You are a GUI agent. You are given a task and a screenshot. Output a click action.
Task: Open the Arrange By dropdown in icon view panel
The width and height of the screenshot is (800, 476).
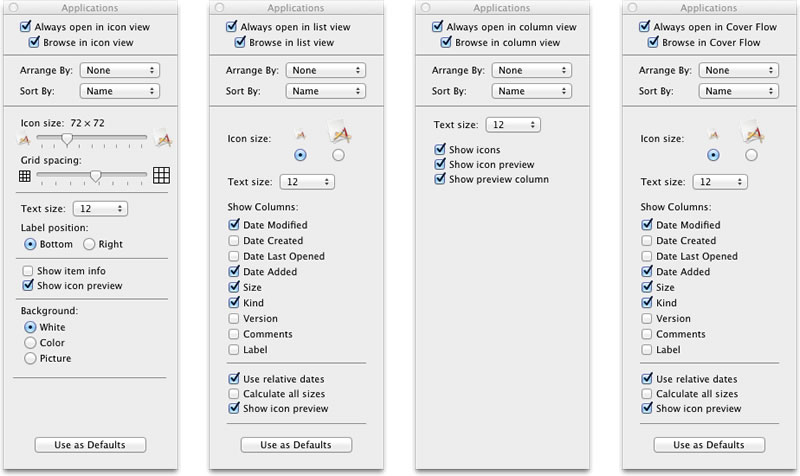coord(120,71)
